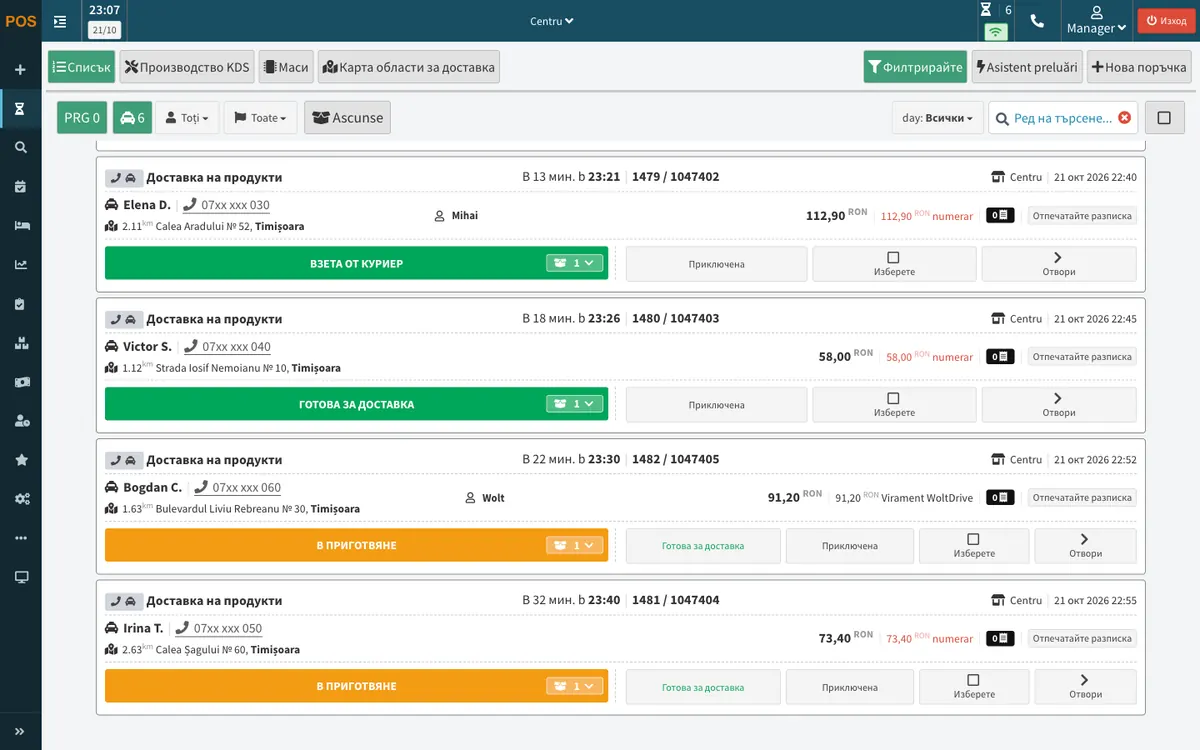Open the monitor display sidebar icon
1200x750 pixels.
(20, 577)
